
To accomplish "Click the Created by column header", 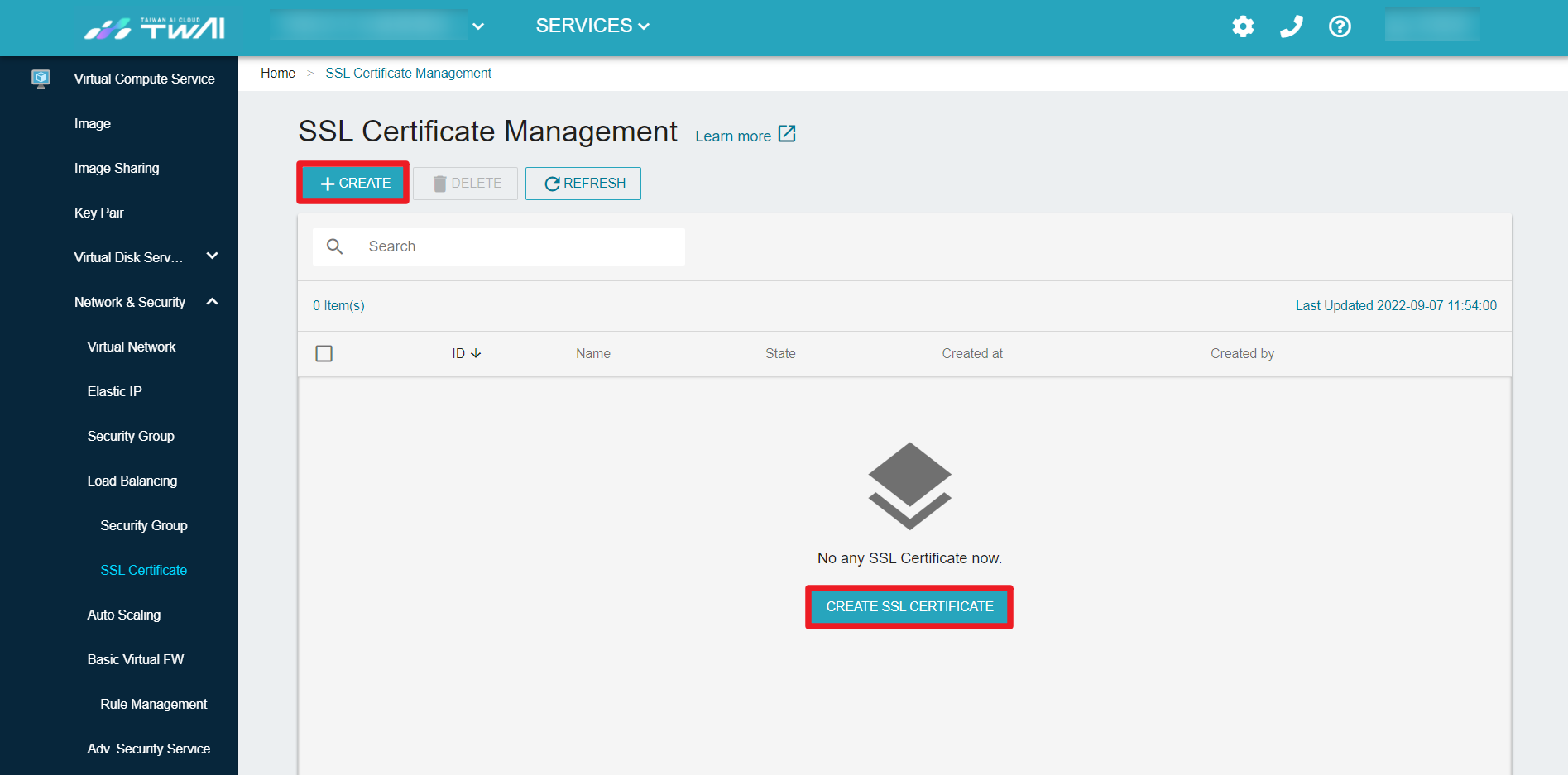I will [x=1243, y=353].
